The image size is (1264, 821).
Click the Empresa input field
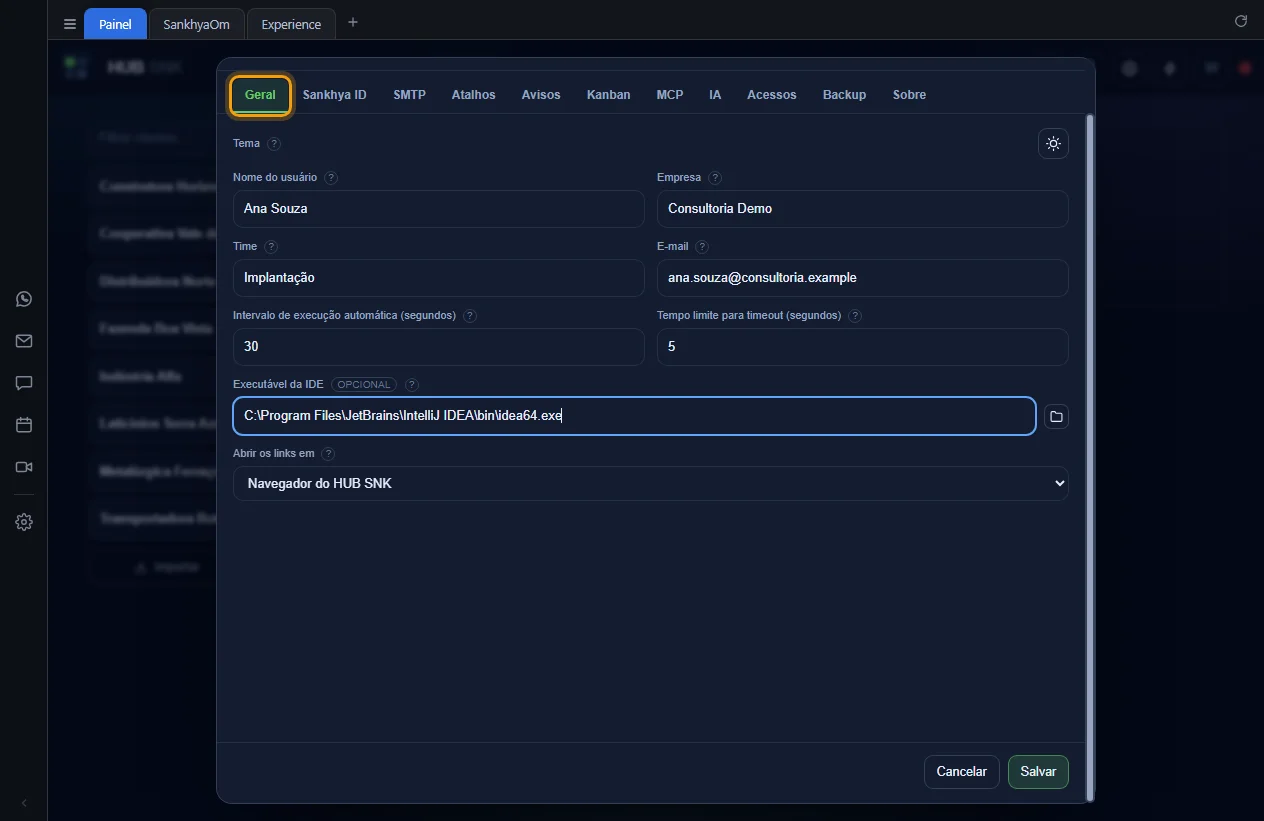point(863,209)
